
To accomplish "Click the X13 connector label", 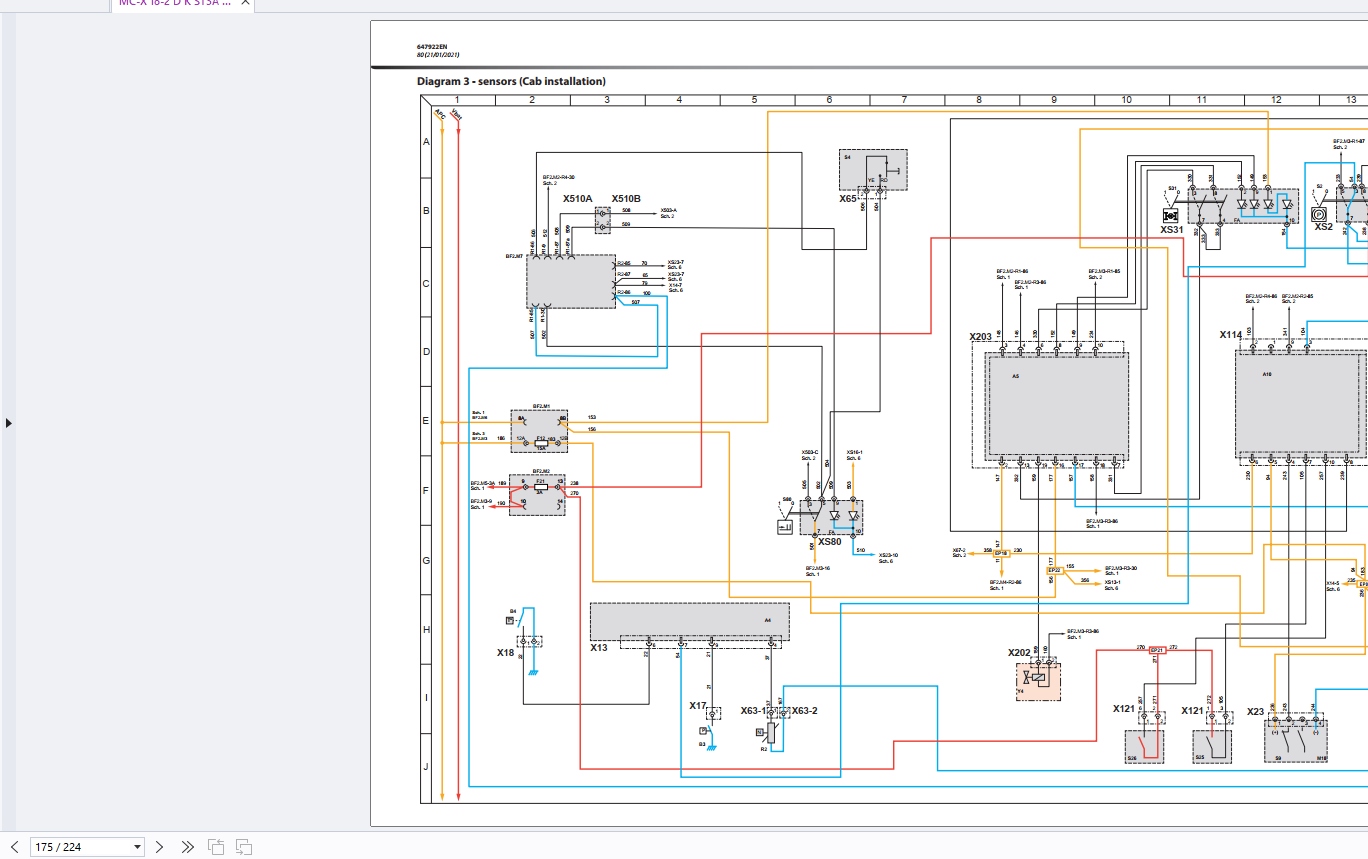I will [x=598, y=648].
